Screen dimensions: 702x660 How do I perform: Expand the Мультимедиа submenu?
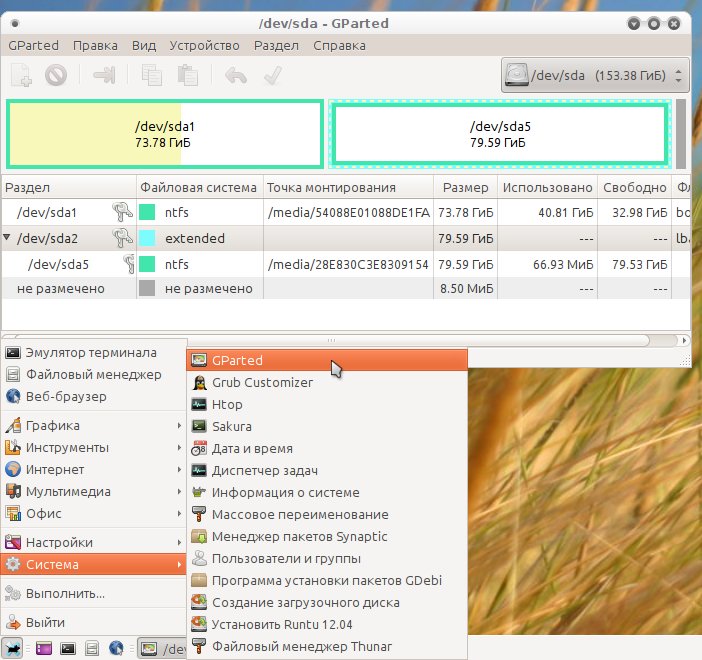click(x=94, y=491)
